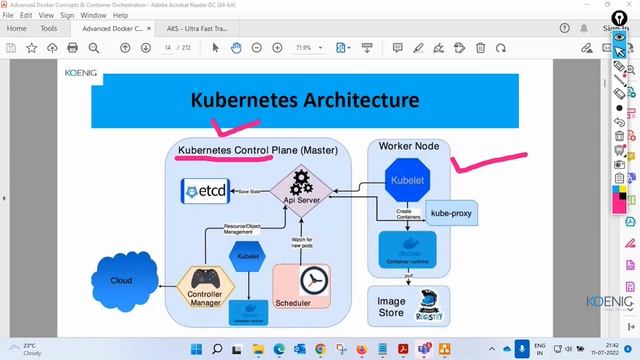Screen dimensions: 640x360
Task: Open the clipboard icon in annotation bar
Action: [619, 178]
